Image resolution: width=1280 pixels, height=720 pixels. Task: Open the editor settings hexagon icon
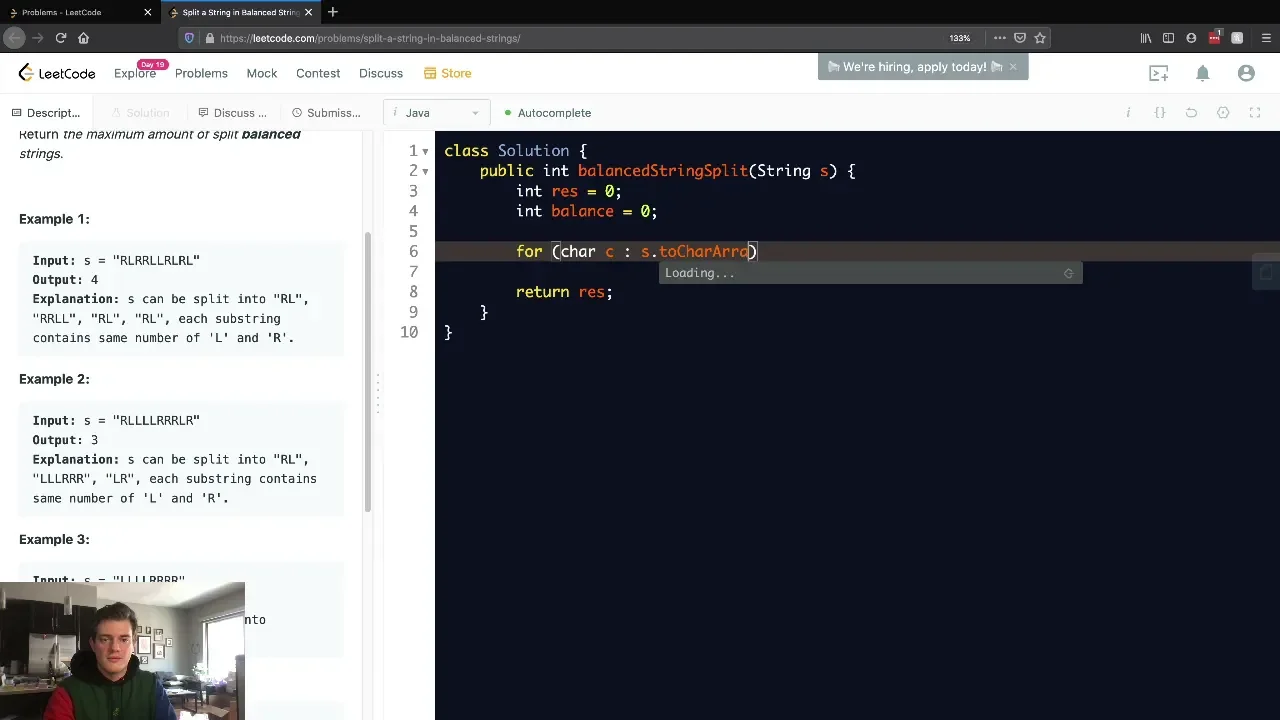click(x=1223, y=113)
